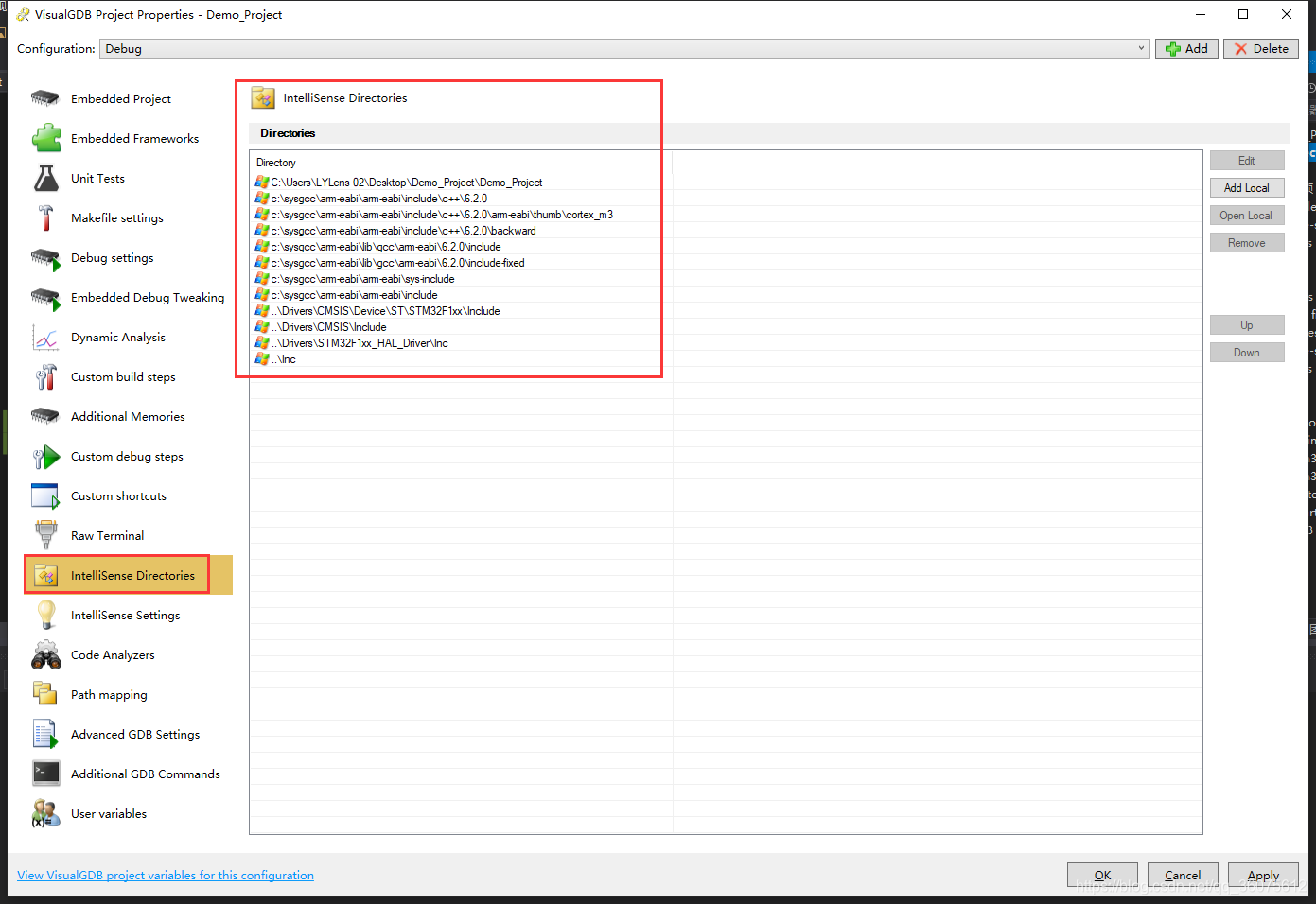1316x904 pixels.
Task: Open View VisualGDB project variables link
Action: click(166, 875)
